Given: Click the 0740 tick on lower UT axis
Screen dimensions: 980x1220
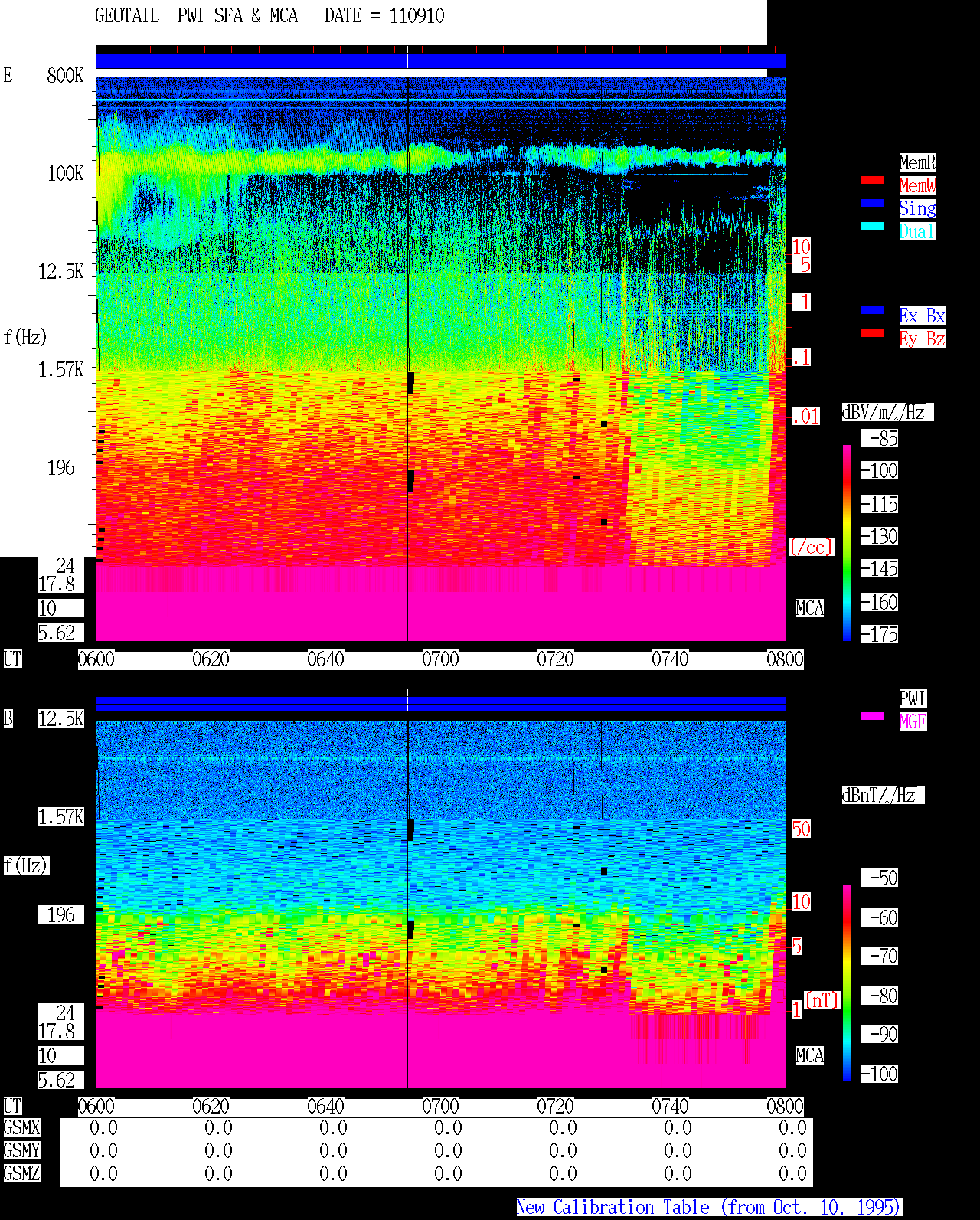Looking at the screenshot, I should pyautogui.click(x=670, y=1107).
